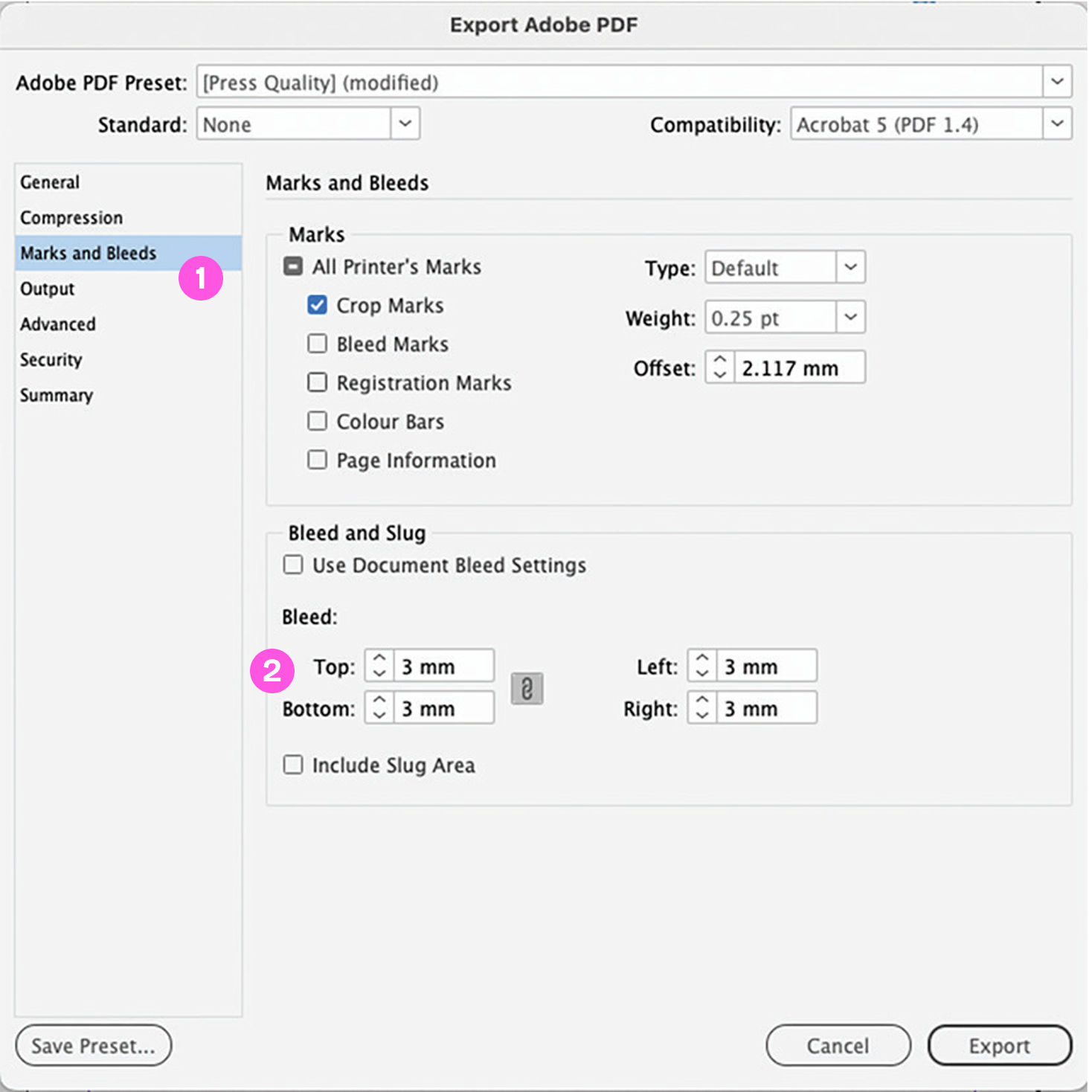
Task: Decrease the Right bleed value
Action: click(701, 714)
